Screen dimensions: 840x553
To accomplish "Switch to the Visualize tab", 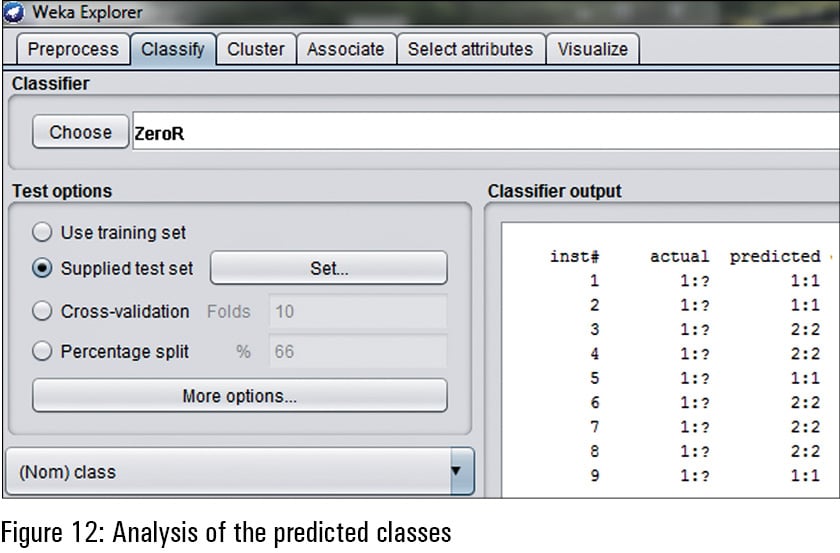I will 593,49.
